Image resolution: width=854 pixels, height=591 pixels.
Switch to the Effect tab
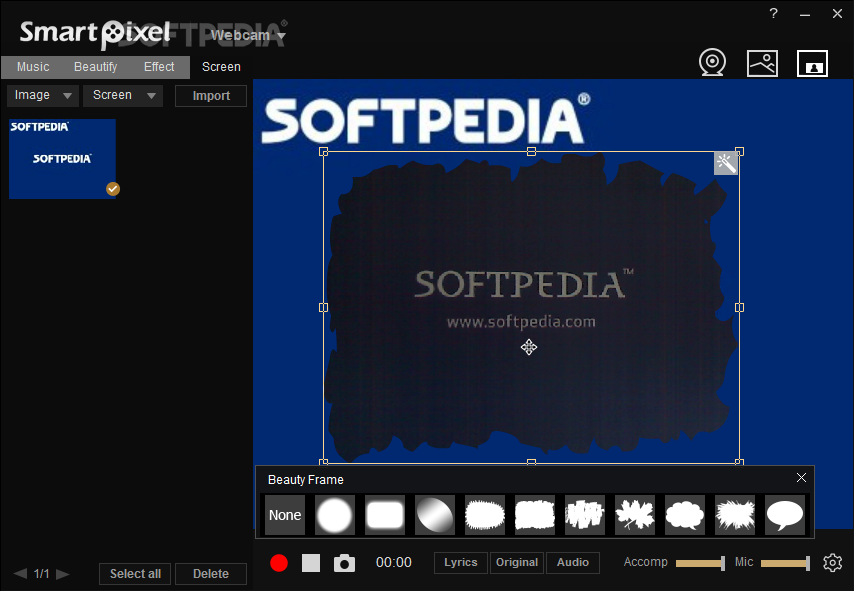159,67
